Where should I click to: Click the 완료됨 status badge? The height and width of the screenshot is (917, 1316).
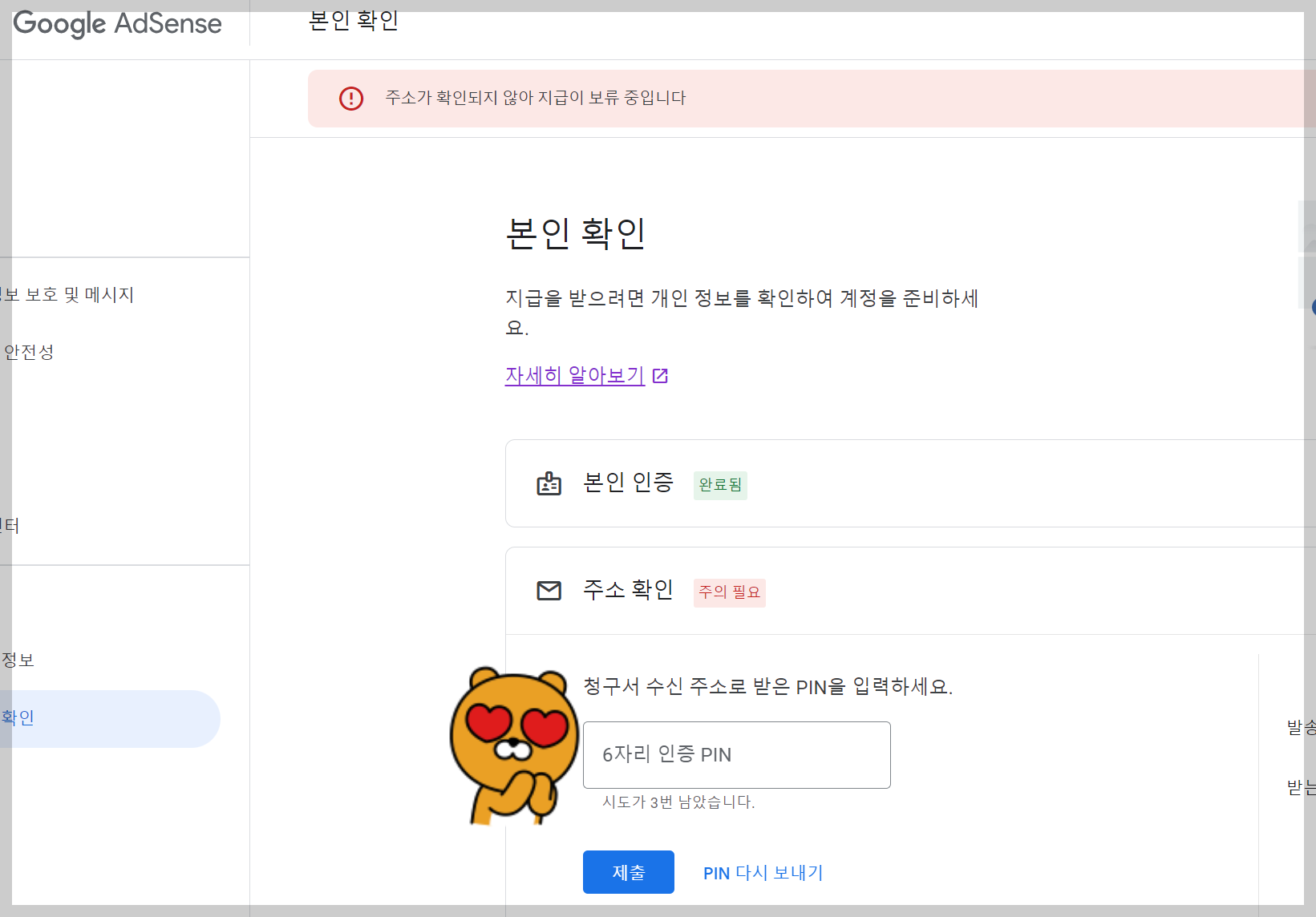[720, 485]
